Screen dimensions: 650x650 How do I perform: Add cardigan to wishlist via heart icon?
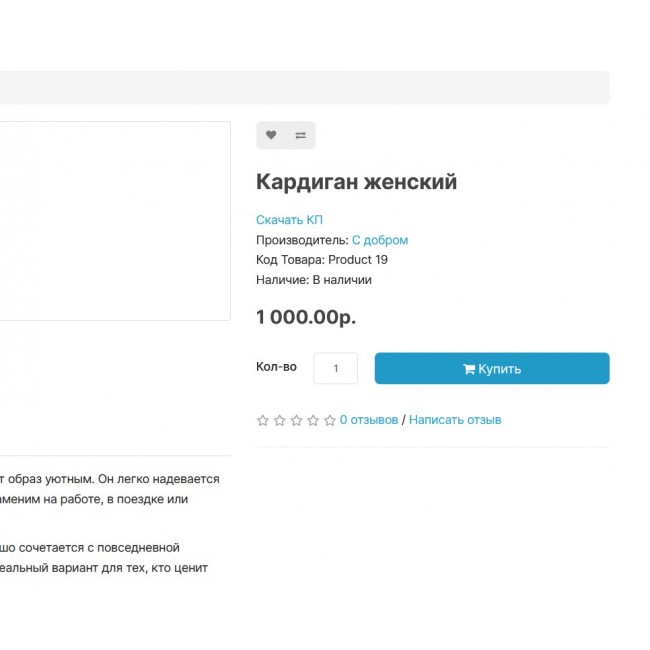pos(271,135)
